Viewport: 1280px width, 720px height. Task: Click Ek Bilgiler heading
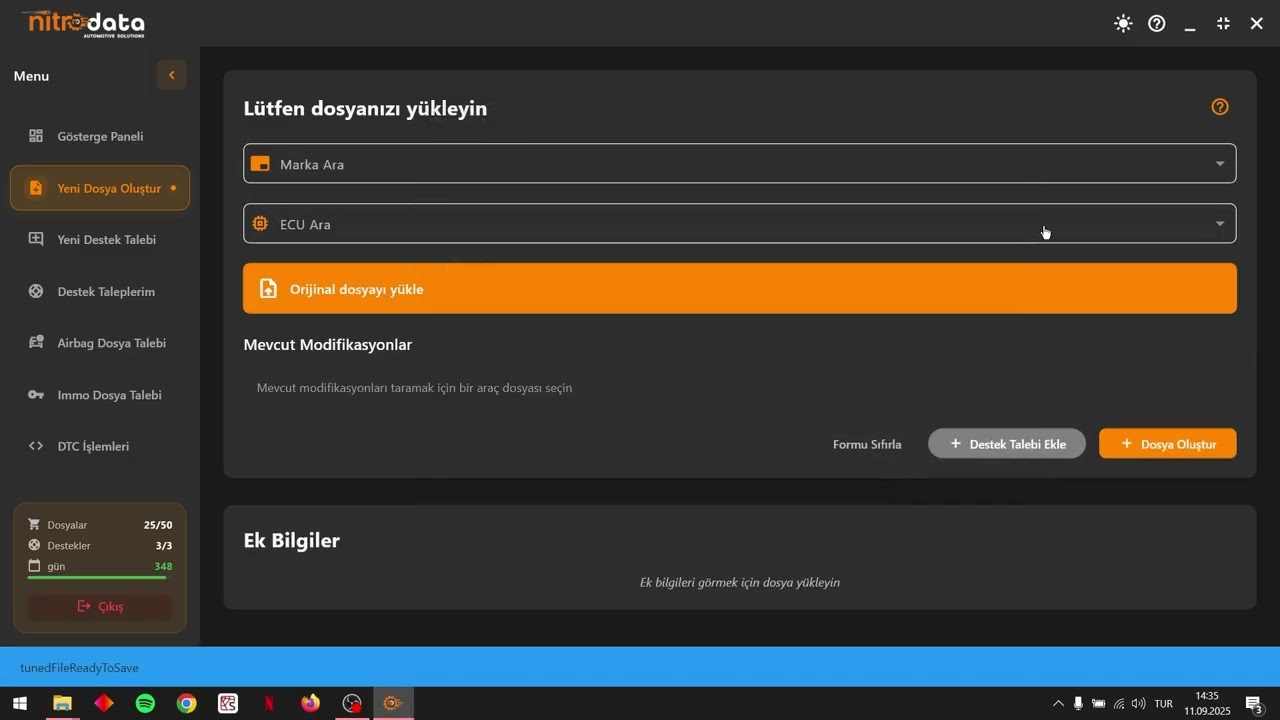tap(292, 541)
